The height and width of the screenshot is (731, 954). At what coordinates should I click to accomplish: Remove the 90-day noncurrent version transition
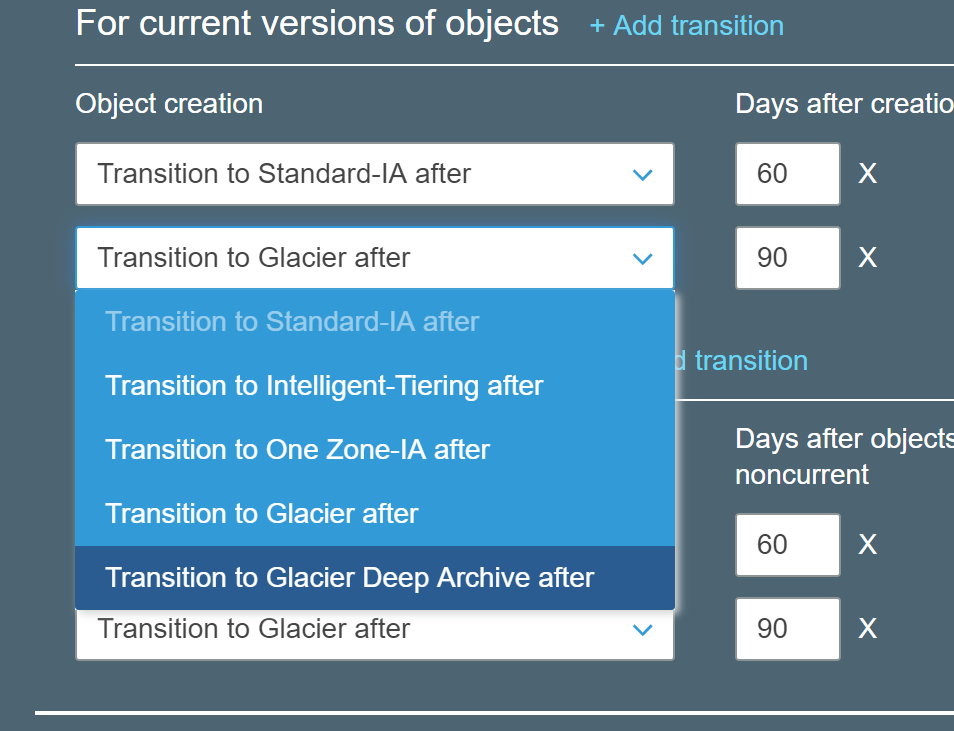pos(866,628)
